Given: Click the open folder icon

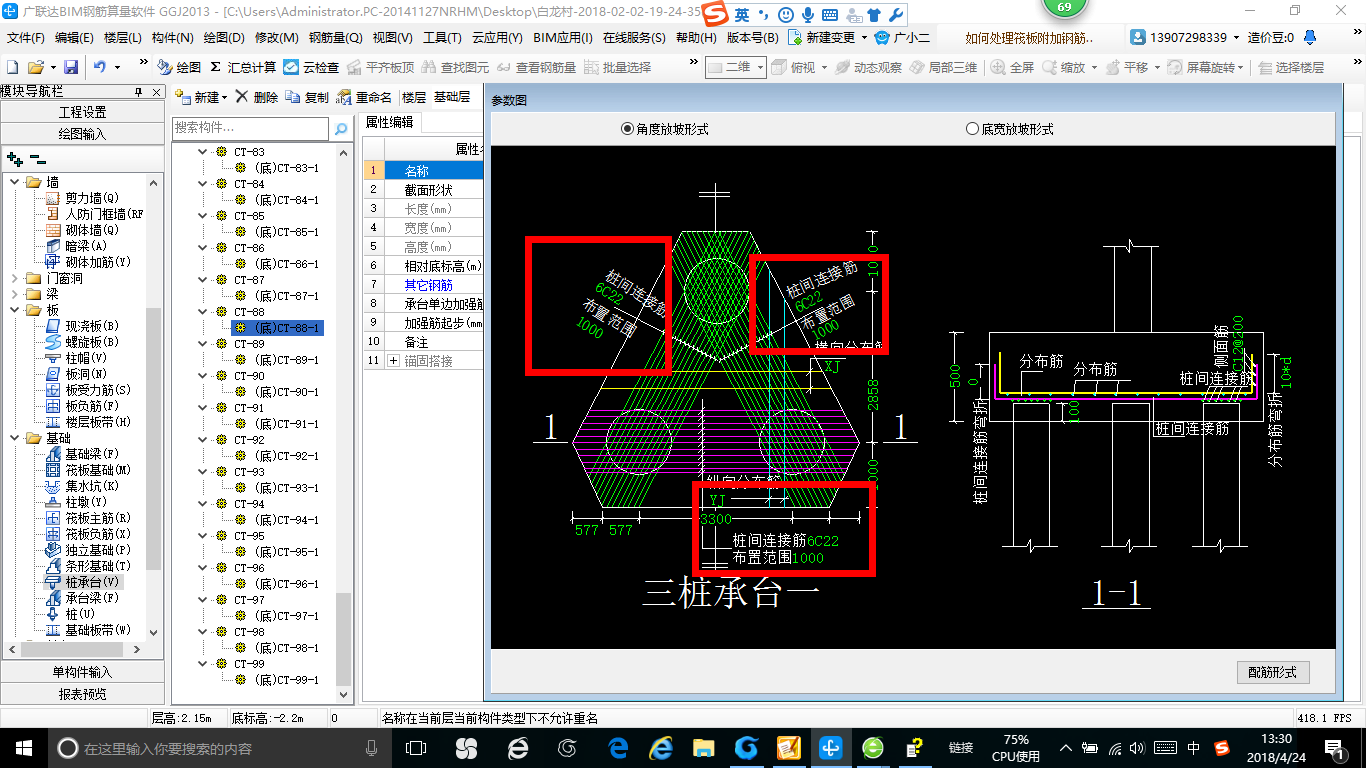Looking at the screenshot, I should (x=35, y=67).
